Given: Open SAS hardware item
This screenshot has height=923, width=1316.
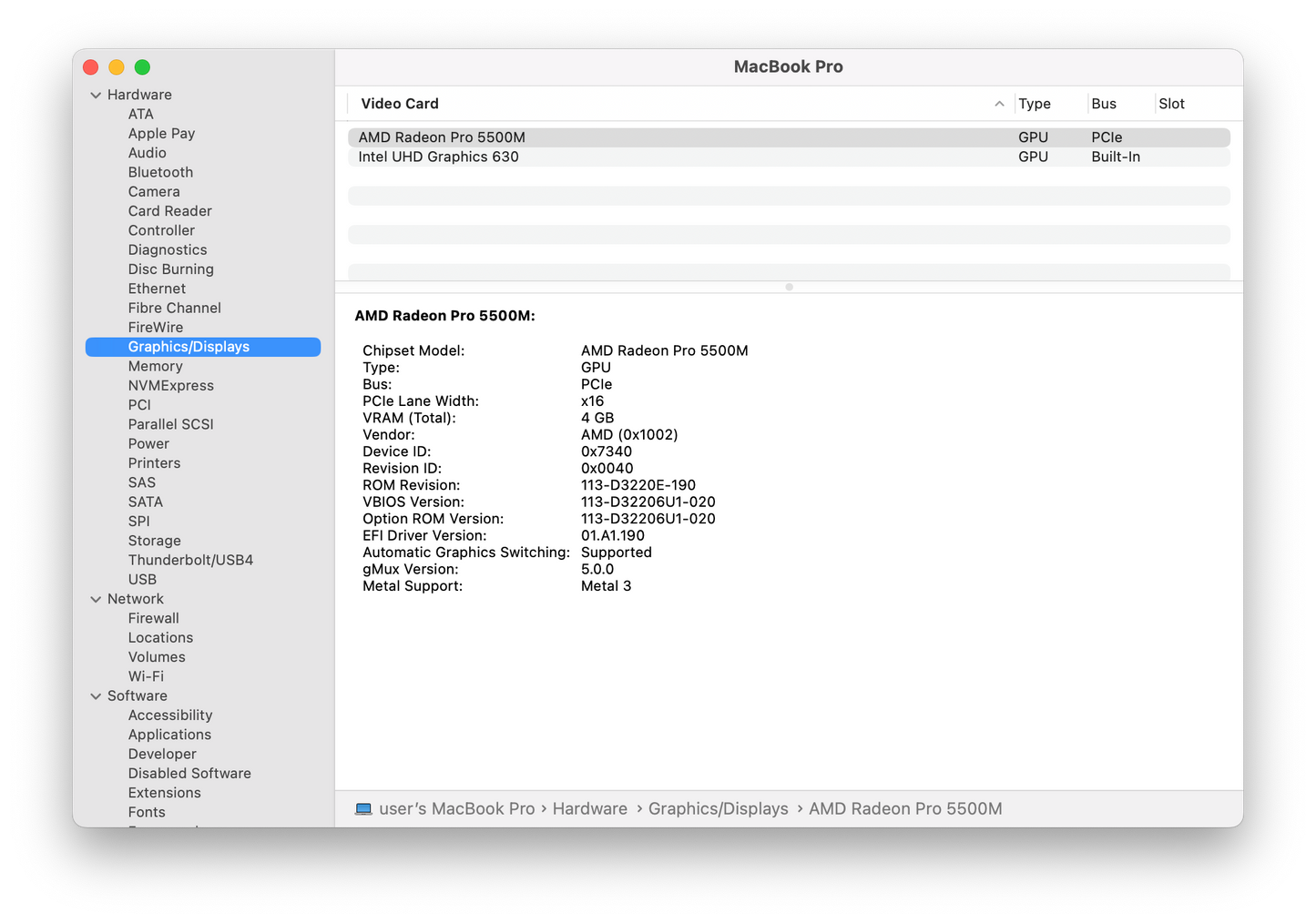Looking at the screenshot, I should (142, 483).
